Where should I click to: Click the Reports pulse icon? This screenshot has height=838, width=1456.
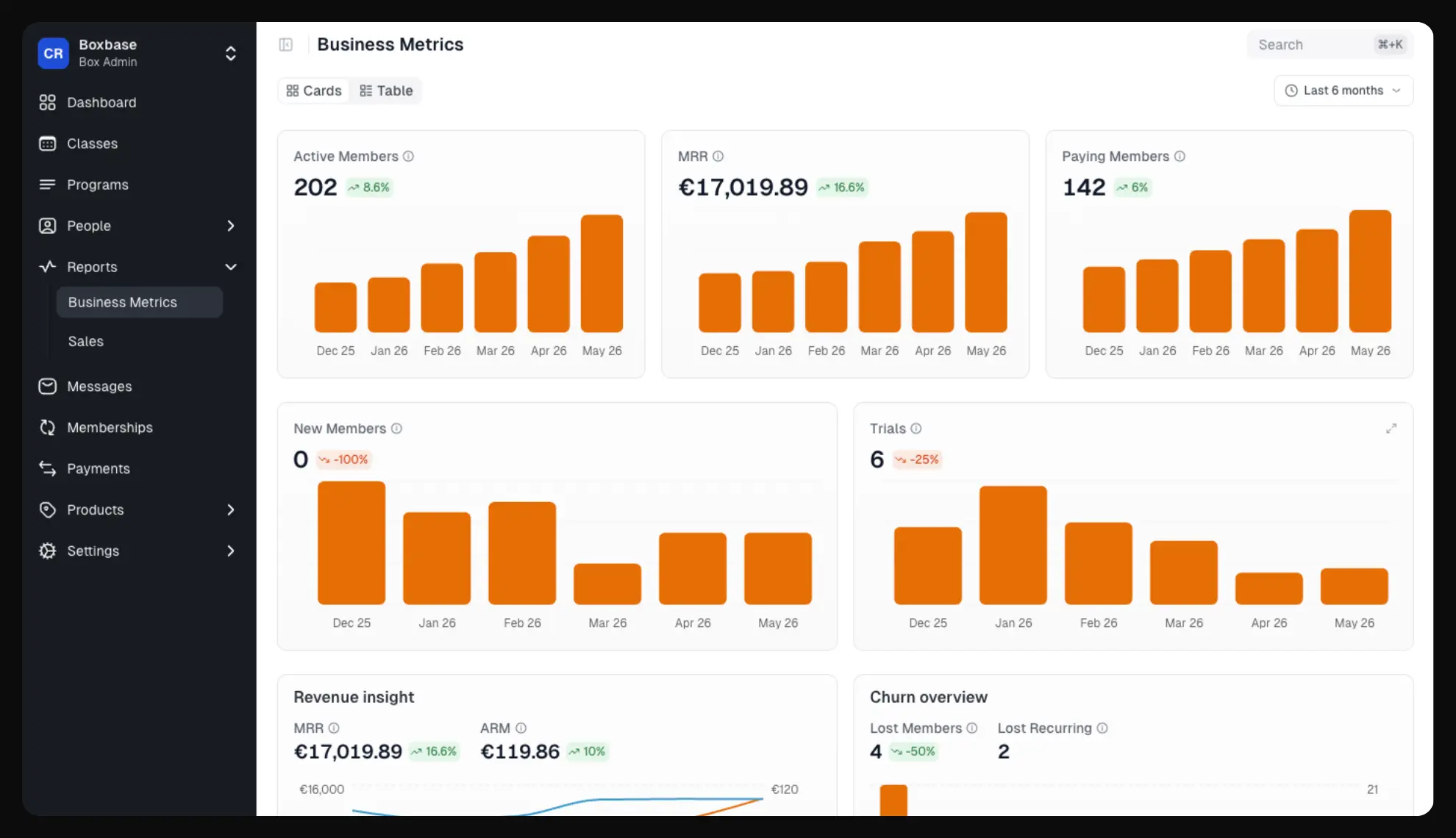point(47,267)
